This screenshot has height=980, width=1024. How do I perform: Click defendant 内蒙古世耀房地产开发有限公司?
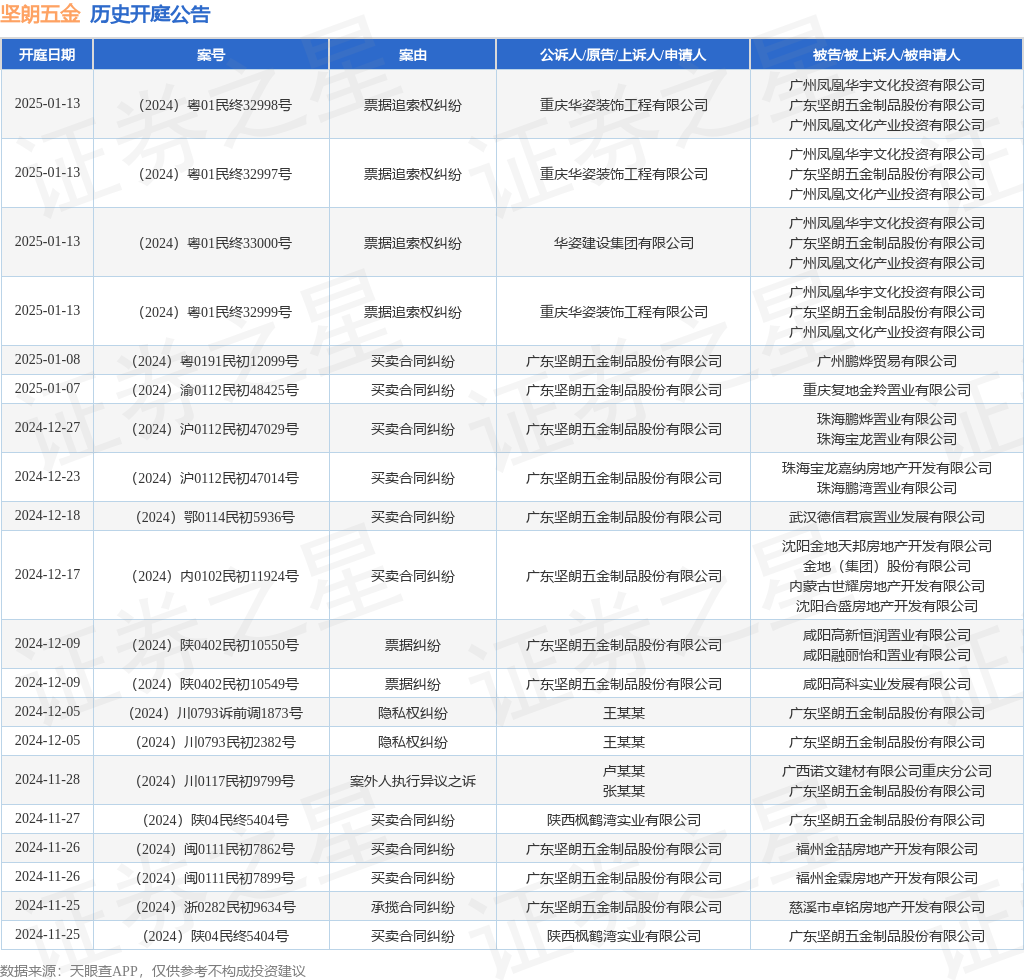pos(887,586)
